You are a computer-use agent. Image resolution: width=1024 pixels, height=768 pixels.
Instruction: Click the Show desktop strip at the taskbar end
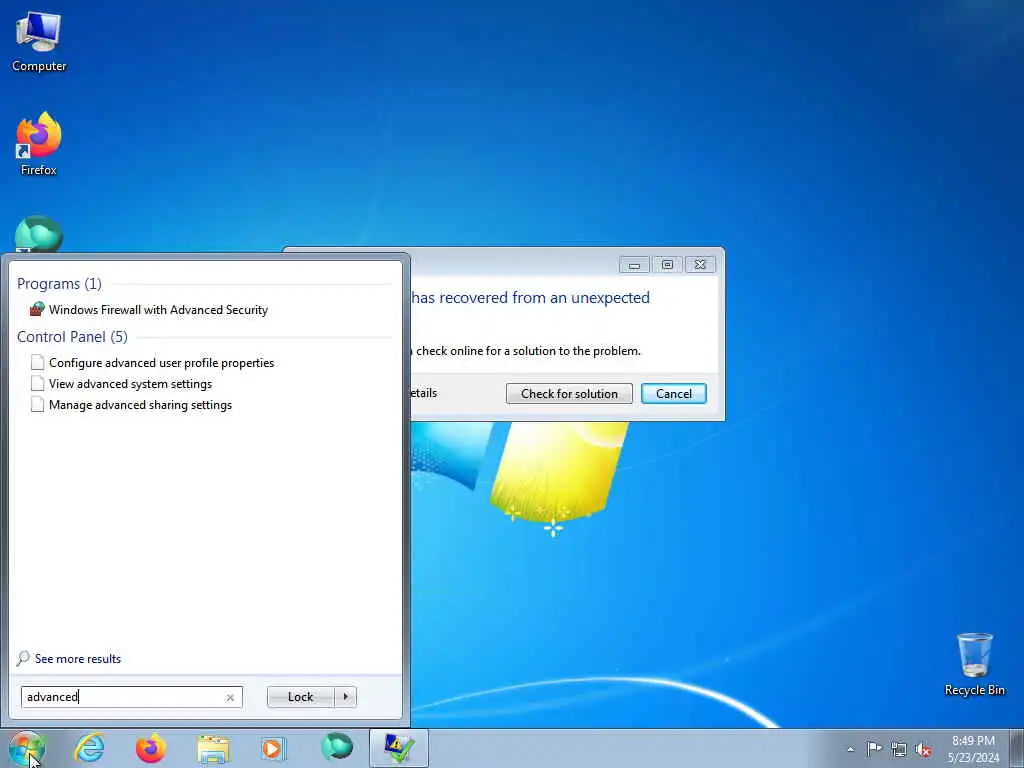(1017, 748)
